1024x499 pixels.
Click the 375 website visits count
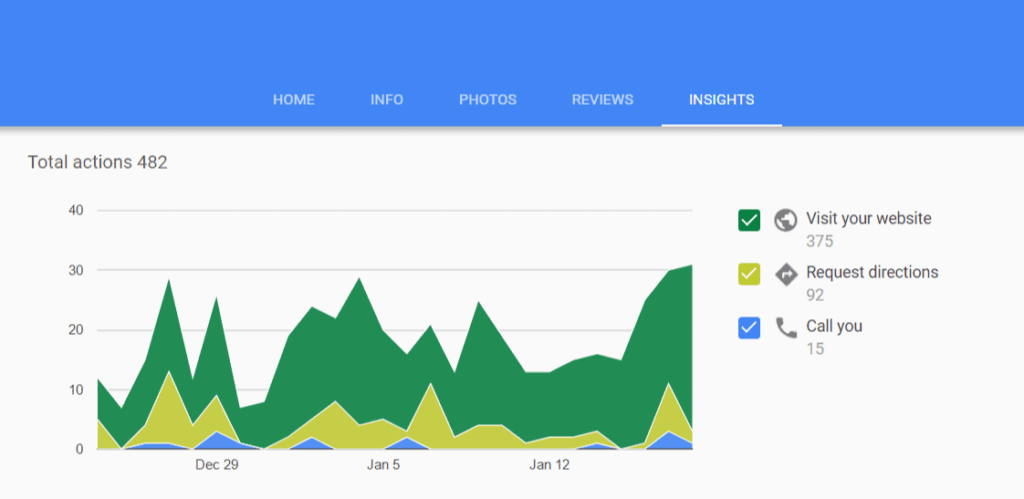tap(820, 241)
